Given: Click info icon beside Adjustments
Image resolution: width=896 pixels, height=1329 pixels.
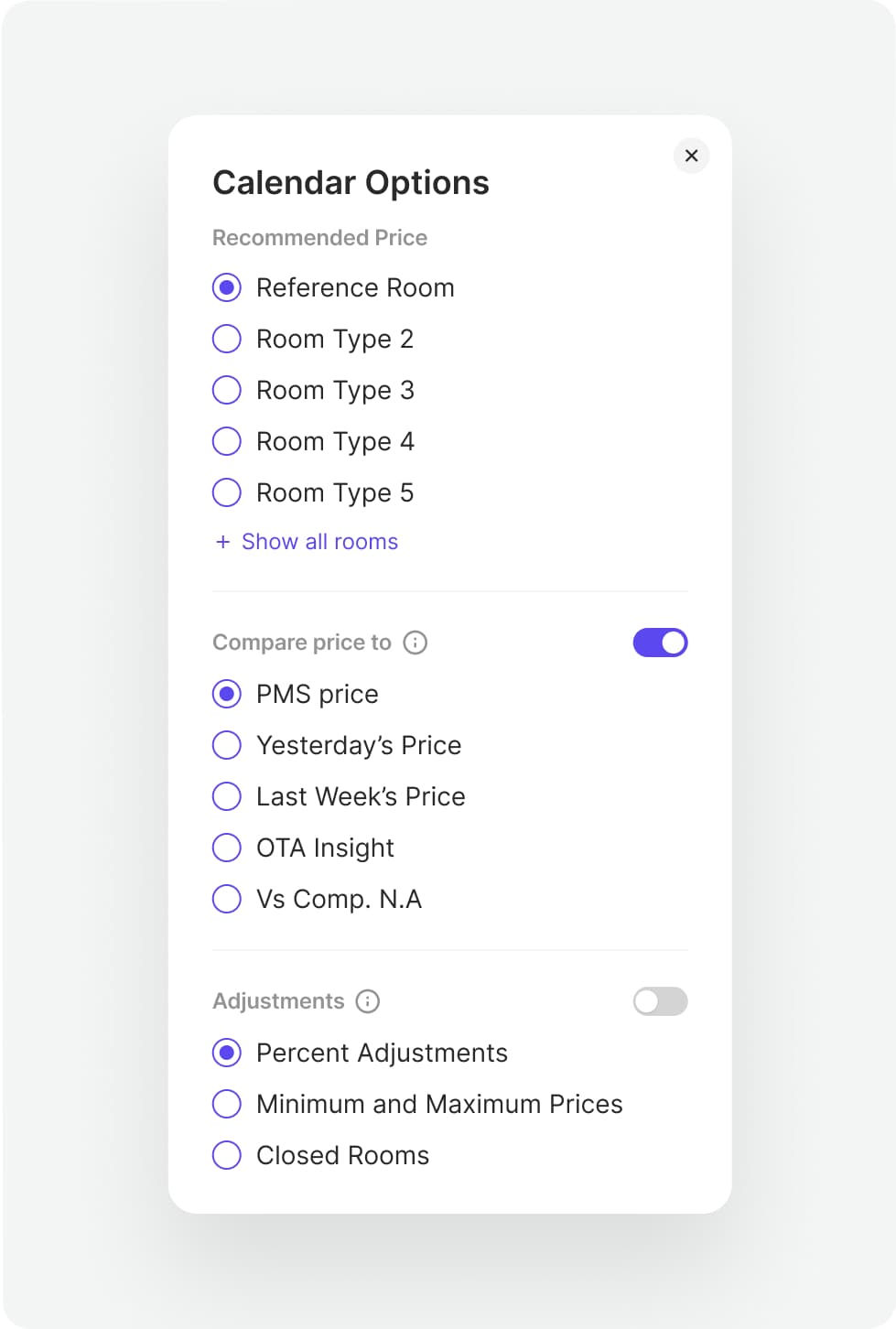Looking at the screenshot, I should click(368, 1001).
